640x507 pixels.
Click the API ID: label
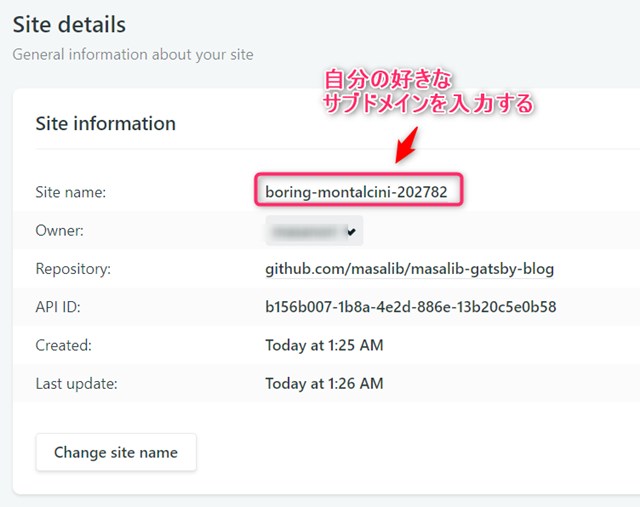(58, 307)
